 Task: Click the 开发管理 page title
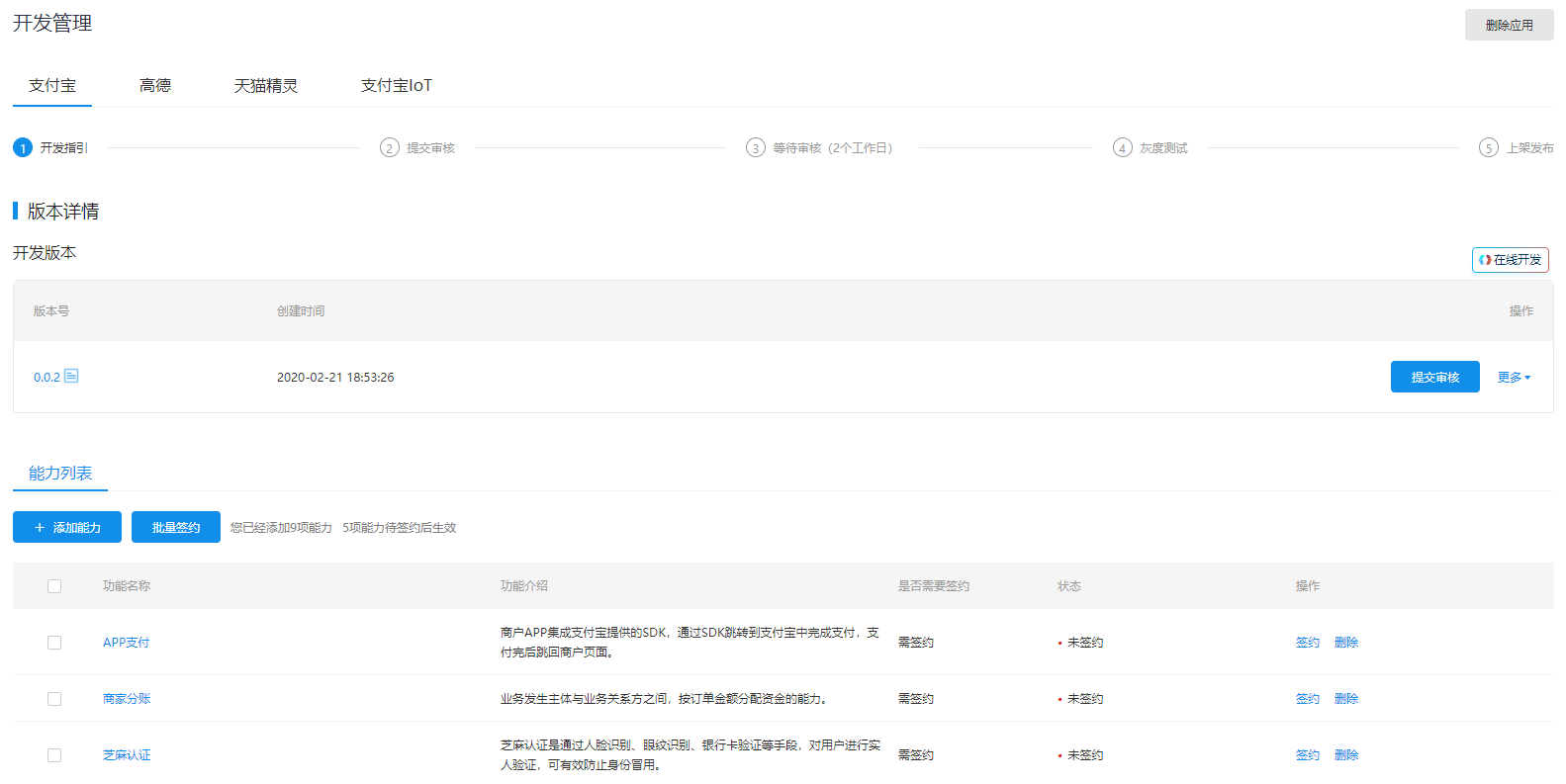[x=52, y=23]
